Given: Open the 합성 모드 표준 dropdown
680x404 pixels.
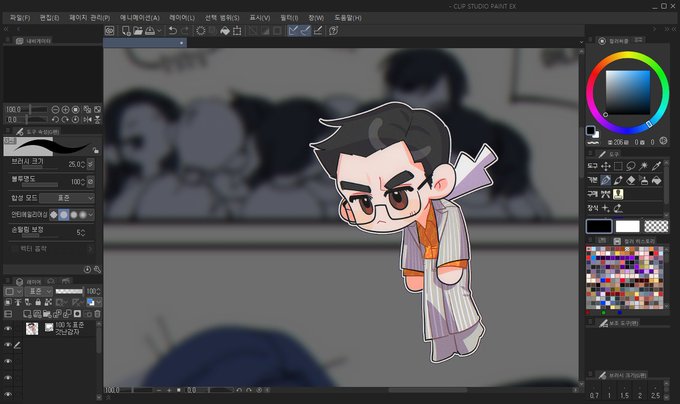Looking at the screenshot, I should 66,198.
